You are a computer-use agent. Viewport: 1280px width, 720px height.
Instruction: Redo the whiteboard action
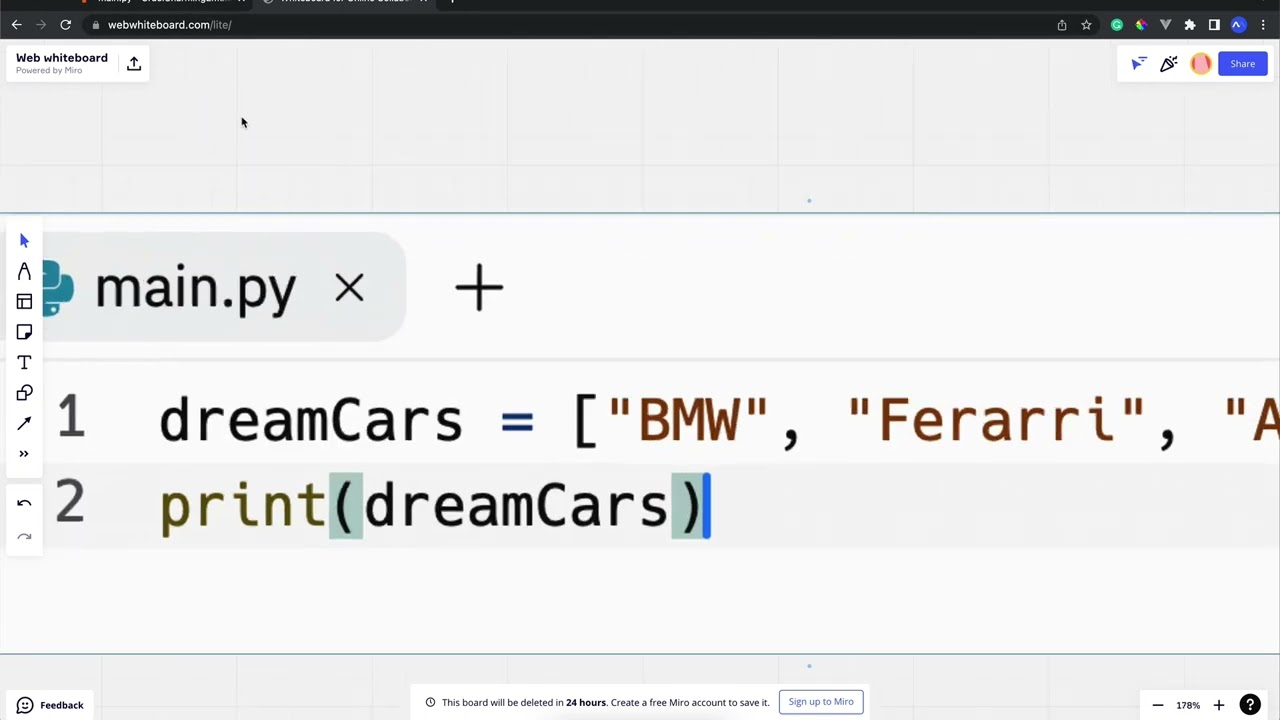(x=24, y=537)
